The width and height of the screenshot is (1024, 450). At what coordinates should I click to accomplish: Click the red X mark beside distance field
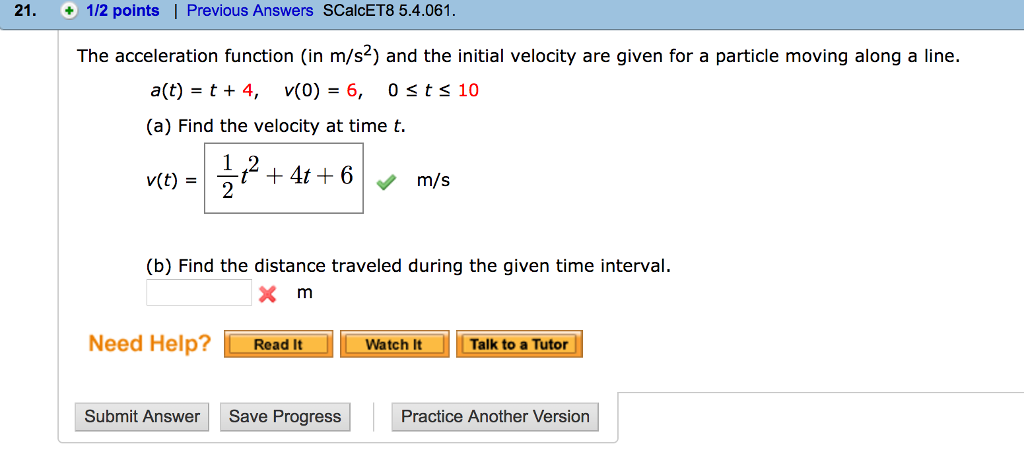267,294
